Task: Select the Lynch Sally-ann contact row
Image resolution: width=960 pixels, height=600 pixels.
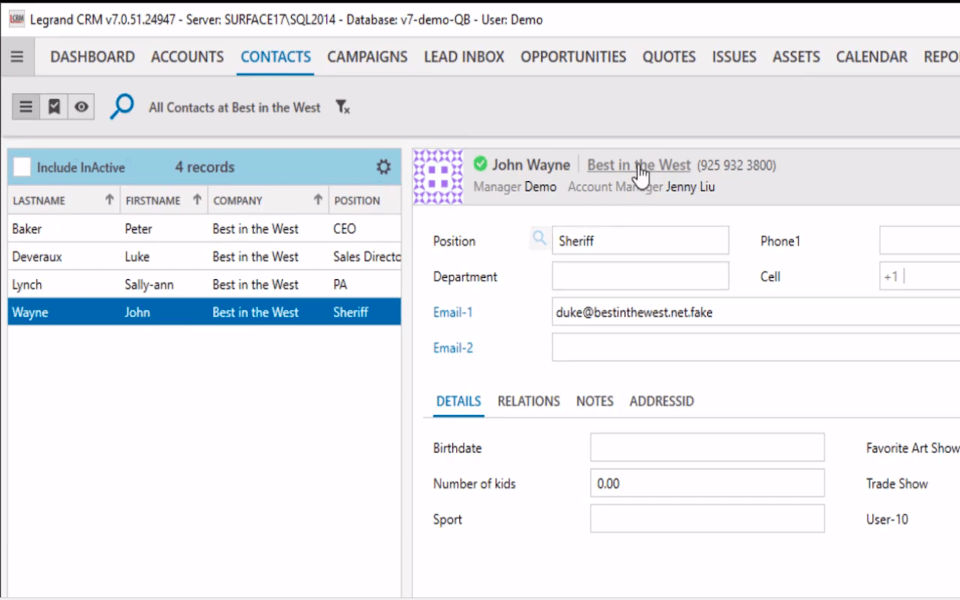Action: [x=204, y=285]
